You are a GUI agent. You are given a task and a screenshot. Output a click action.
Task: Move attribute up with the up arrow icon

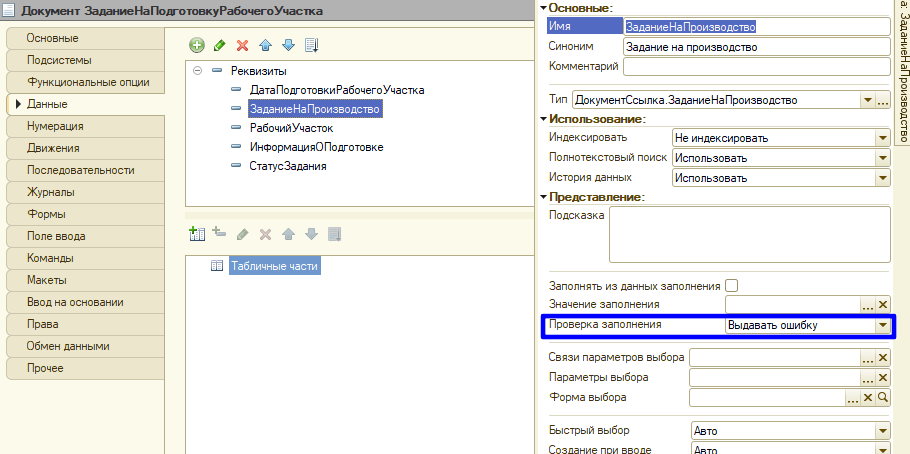(265, 45)
